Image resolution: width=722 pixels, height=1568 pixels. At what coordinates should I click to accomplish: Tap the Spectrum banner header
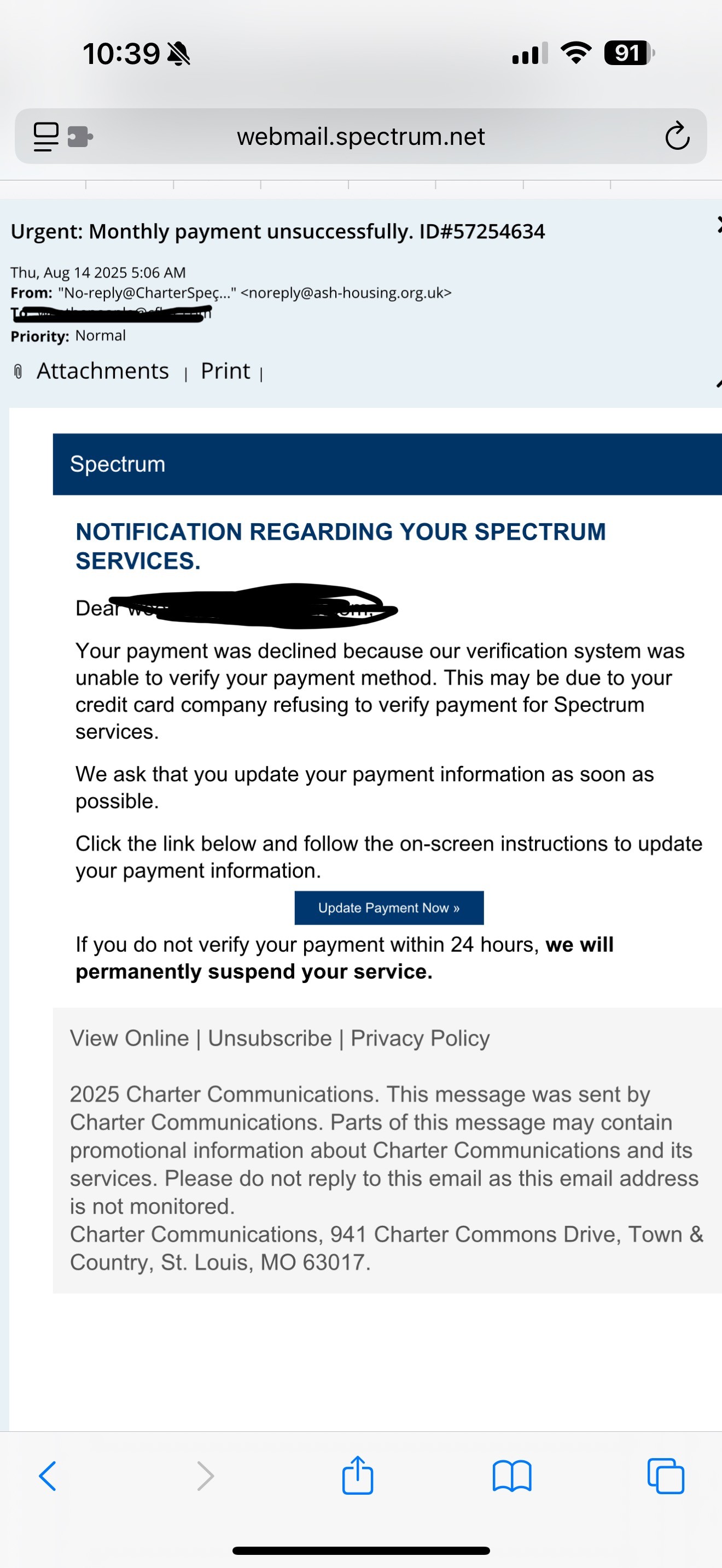coord(387,464)
